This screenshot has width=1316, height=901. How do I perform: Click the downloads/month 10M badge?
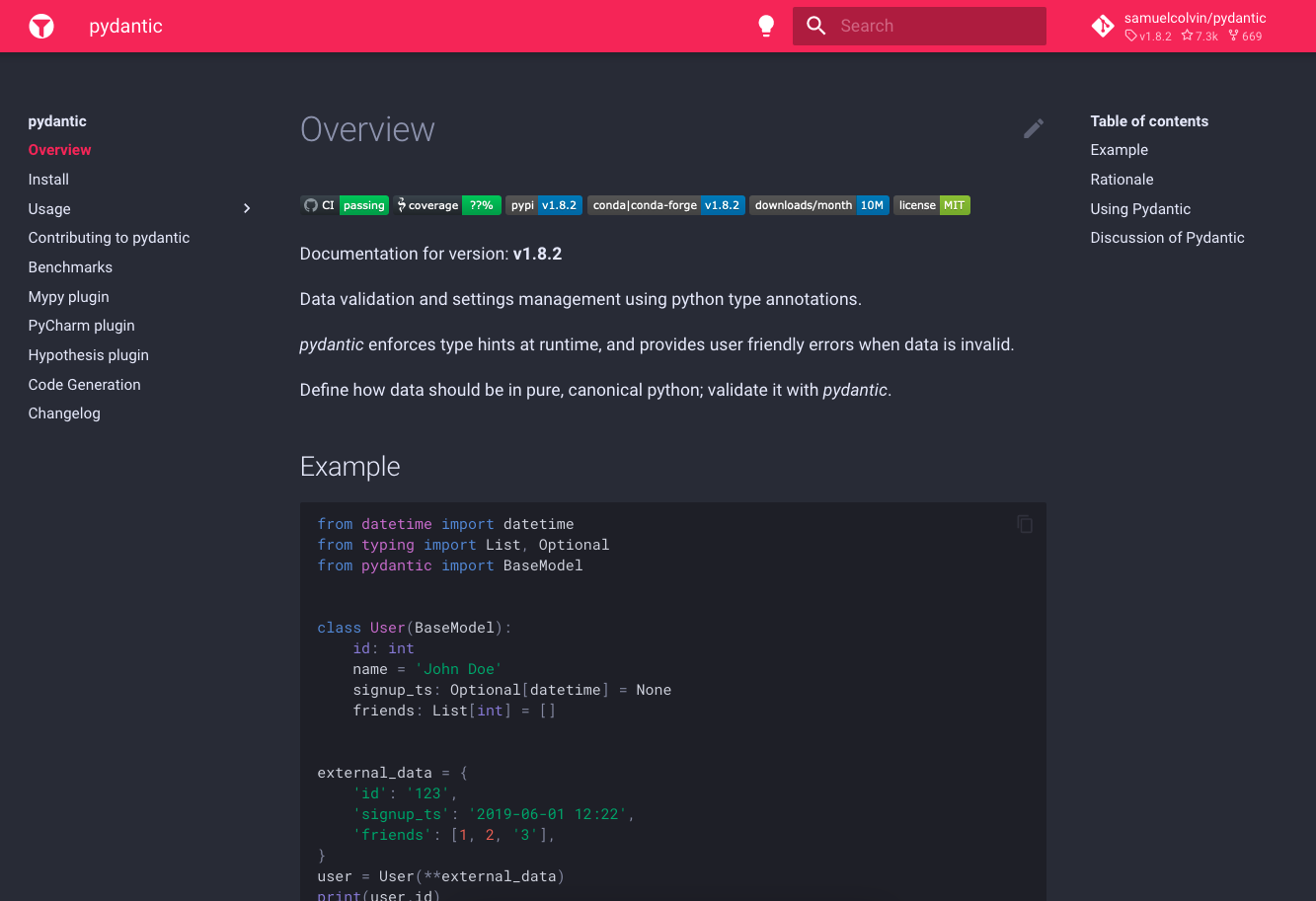(x=819, y=205)
